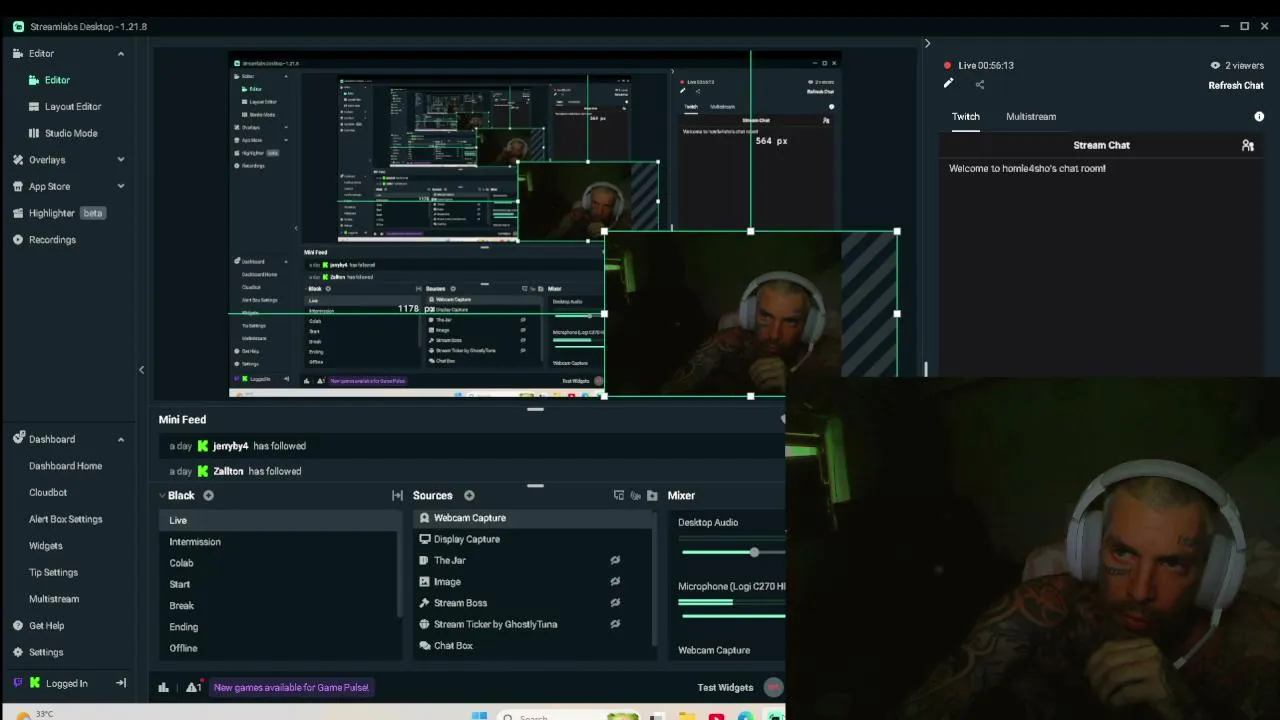Click Refresh Chat
Screen dimensions: 1280x720
pyautogui.click(x=1236, y=85)
